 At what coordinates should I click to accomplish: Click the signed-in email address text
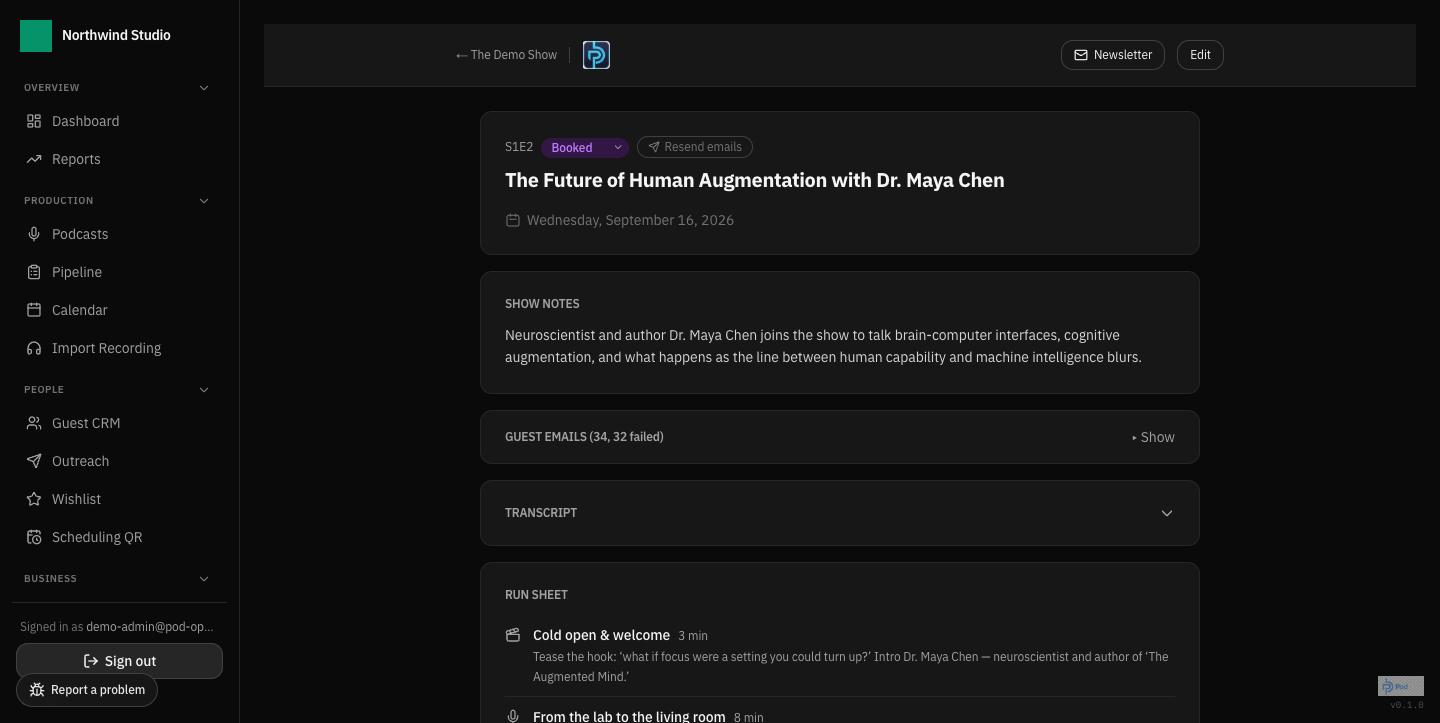click(x=150, y=627)
